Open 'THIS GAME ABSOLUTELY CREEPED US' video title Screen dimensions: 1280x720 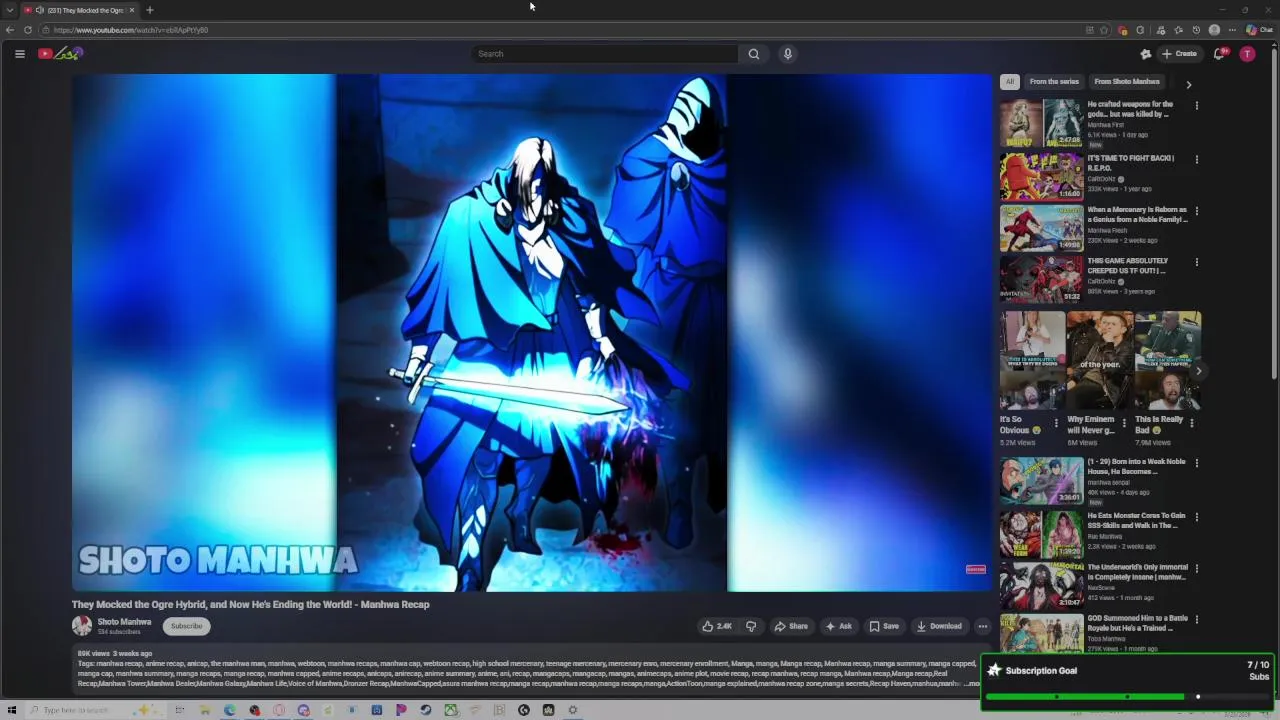point(1128,266)
